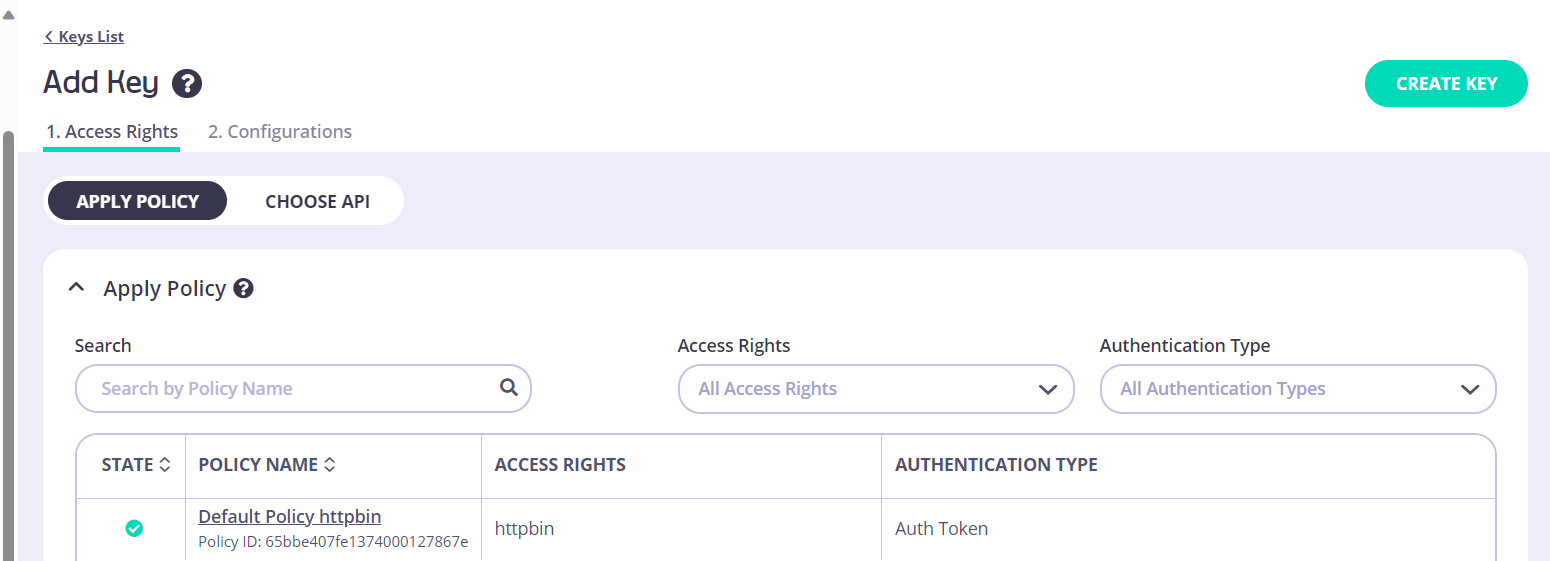Collapse the Apply Policy section chevron
1550x561 pixels.
click(x=76, y=288)
